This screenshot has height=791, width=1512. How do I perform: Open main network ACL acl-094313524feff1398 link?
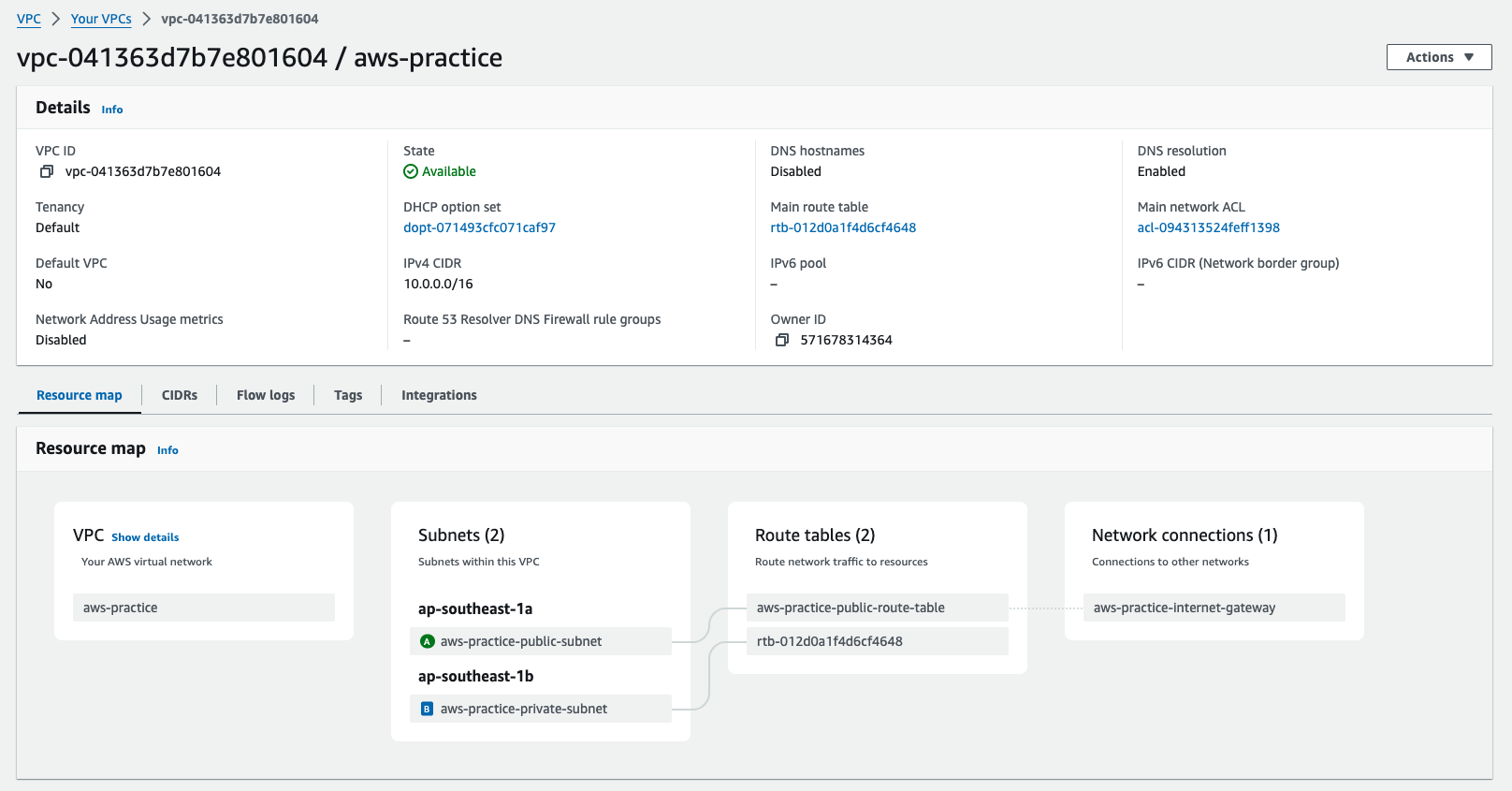pyautogui.click(x=1209, y=227)
